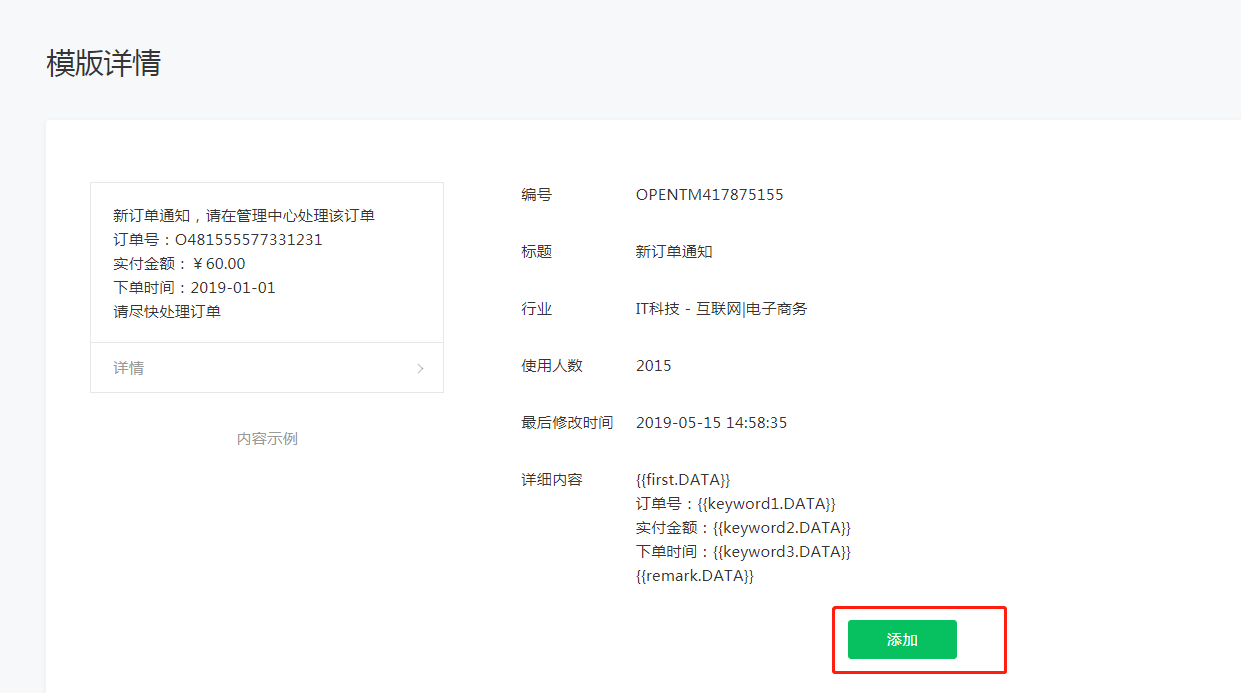Click the 详细内容 field label
Viewport: 1241px width, 693px height.
551,480
